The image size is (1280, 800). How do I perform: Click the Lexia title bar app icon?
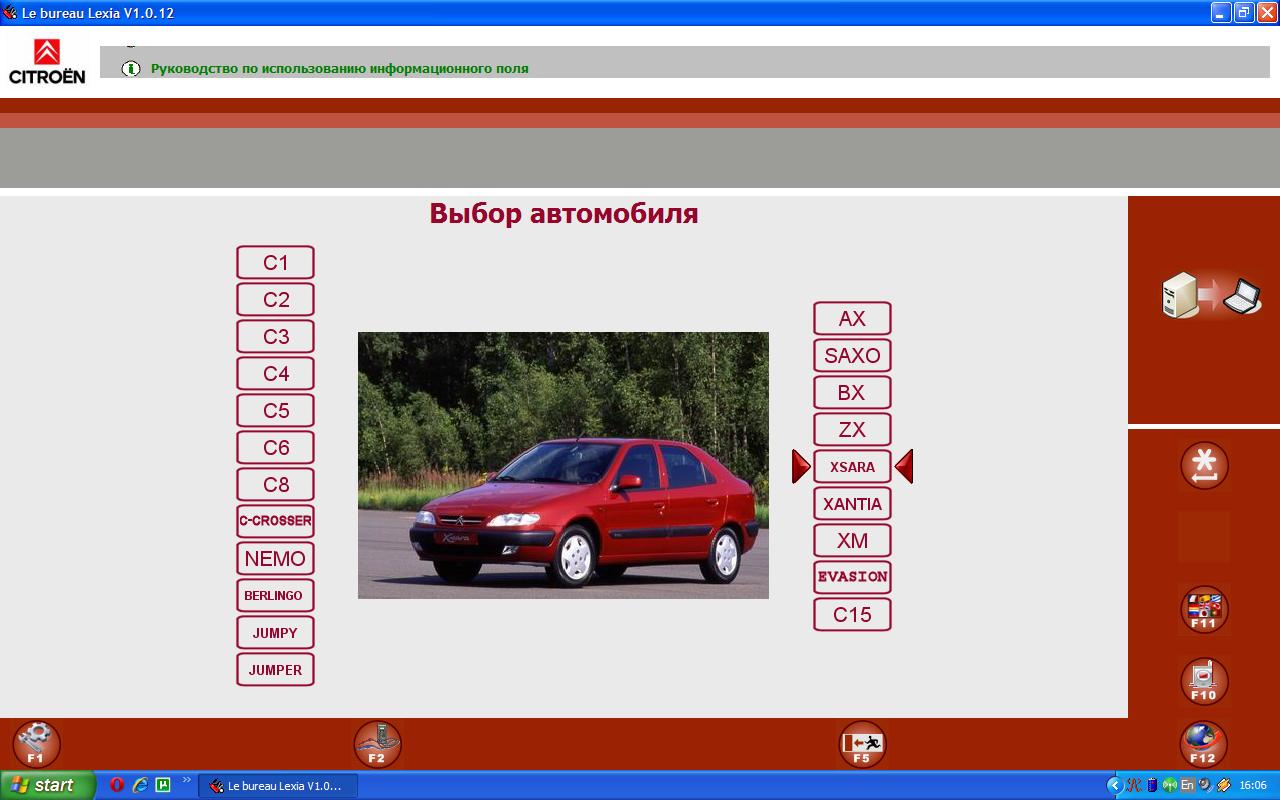10,12
